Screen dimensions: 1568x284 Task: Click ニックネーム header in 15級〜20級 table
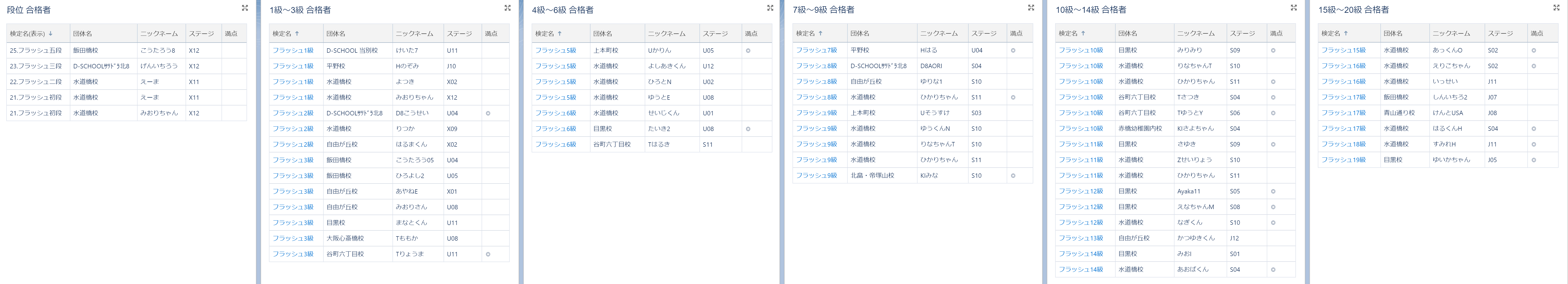(1457, 33)
